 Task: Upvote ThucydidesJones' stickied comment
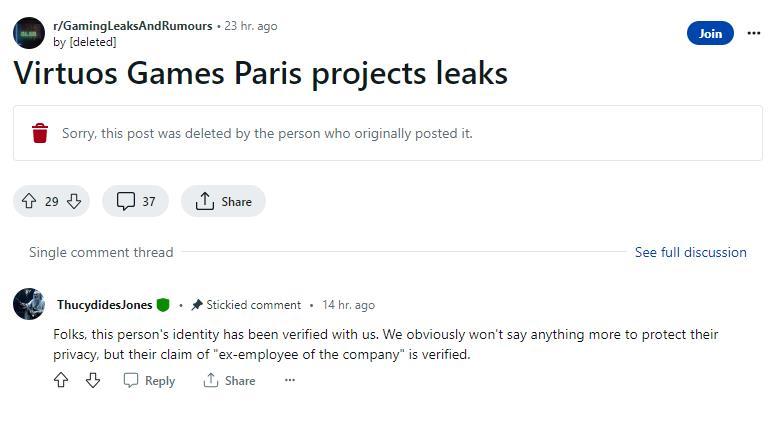(61, 380)
